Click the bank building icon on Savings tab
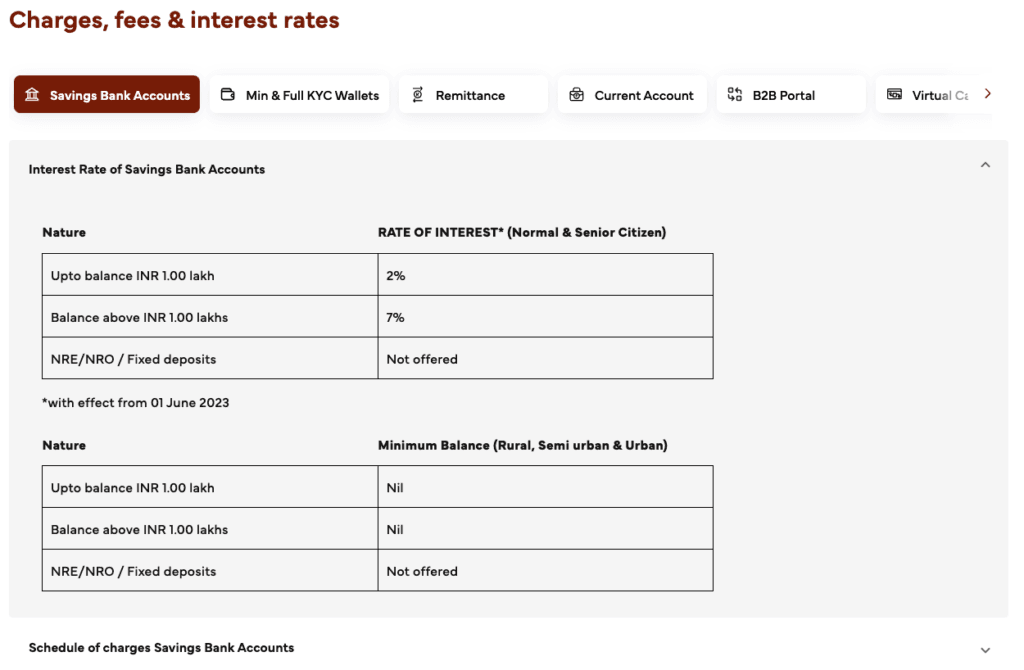Screen dimensions: 1024x670 tap(32, 95)
